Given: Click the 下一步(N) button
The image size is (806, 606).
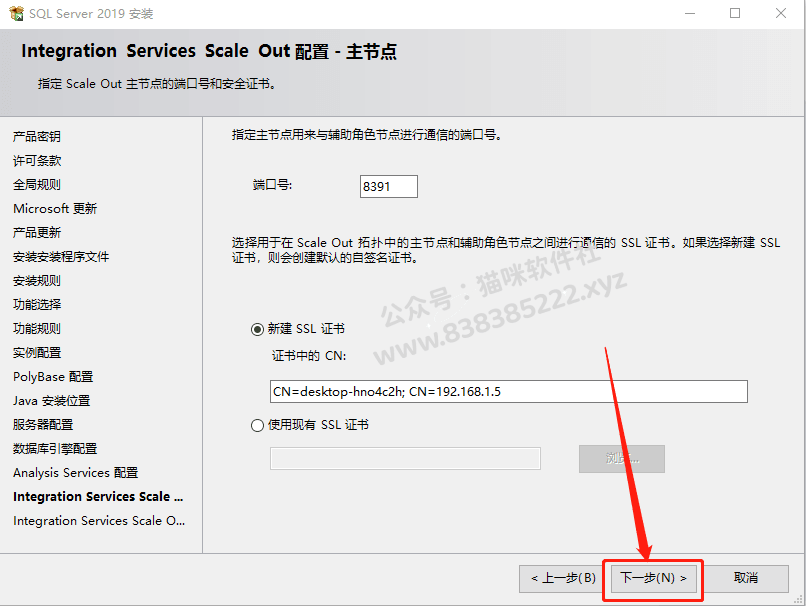Looking at the screenshot, I should pos(653,578).
